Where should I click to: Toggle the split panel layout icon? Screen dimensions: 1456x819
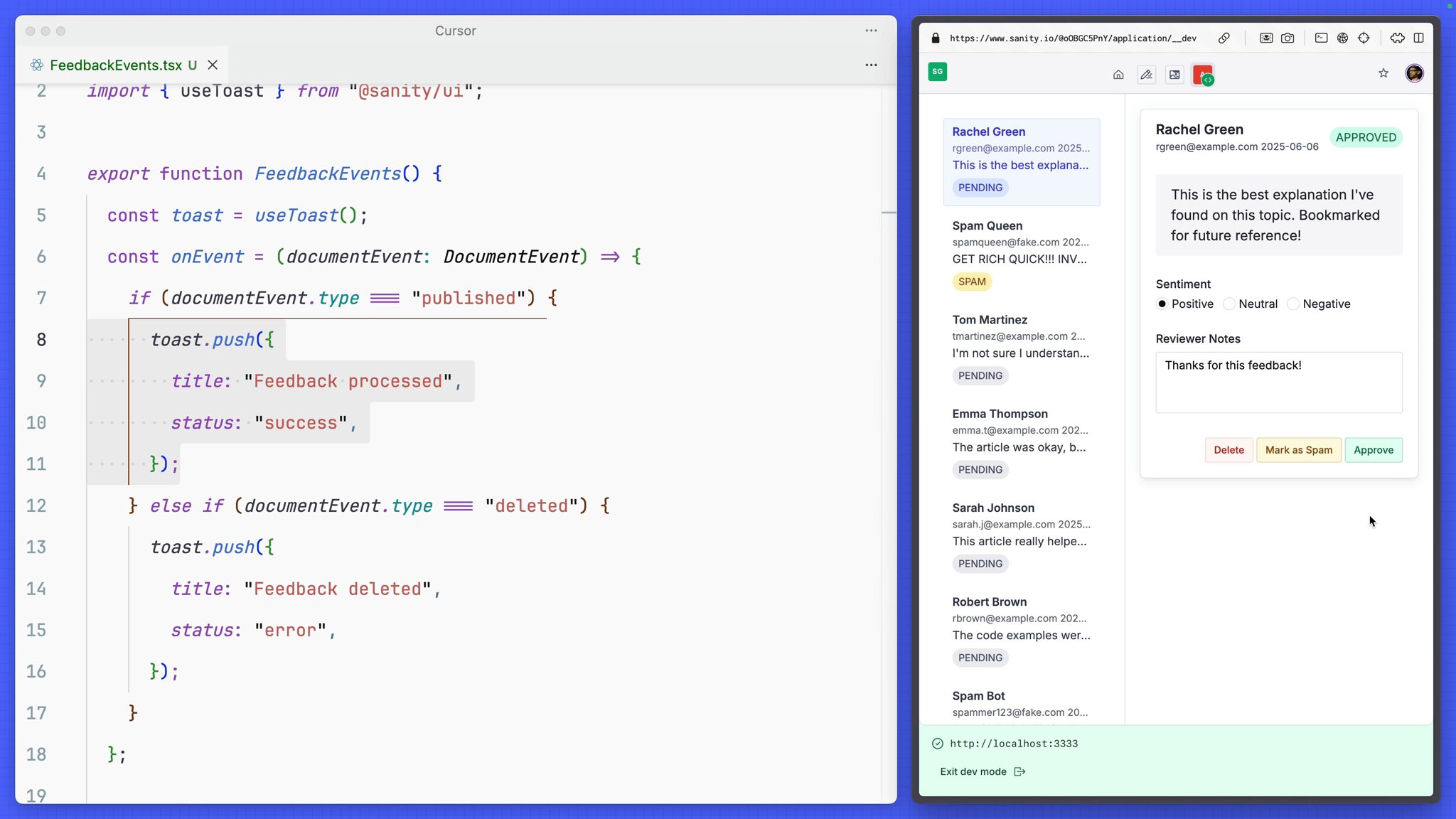click(x=1418, y=38)
